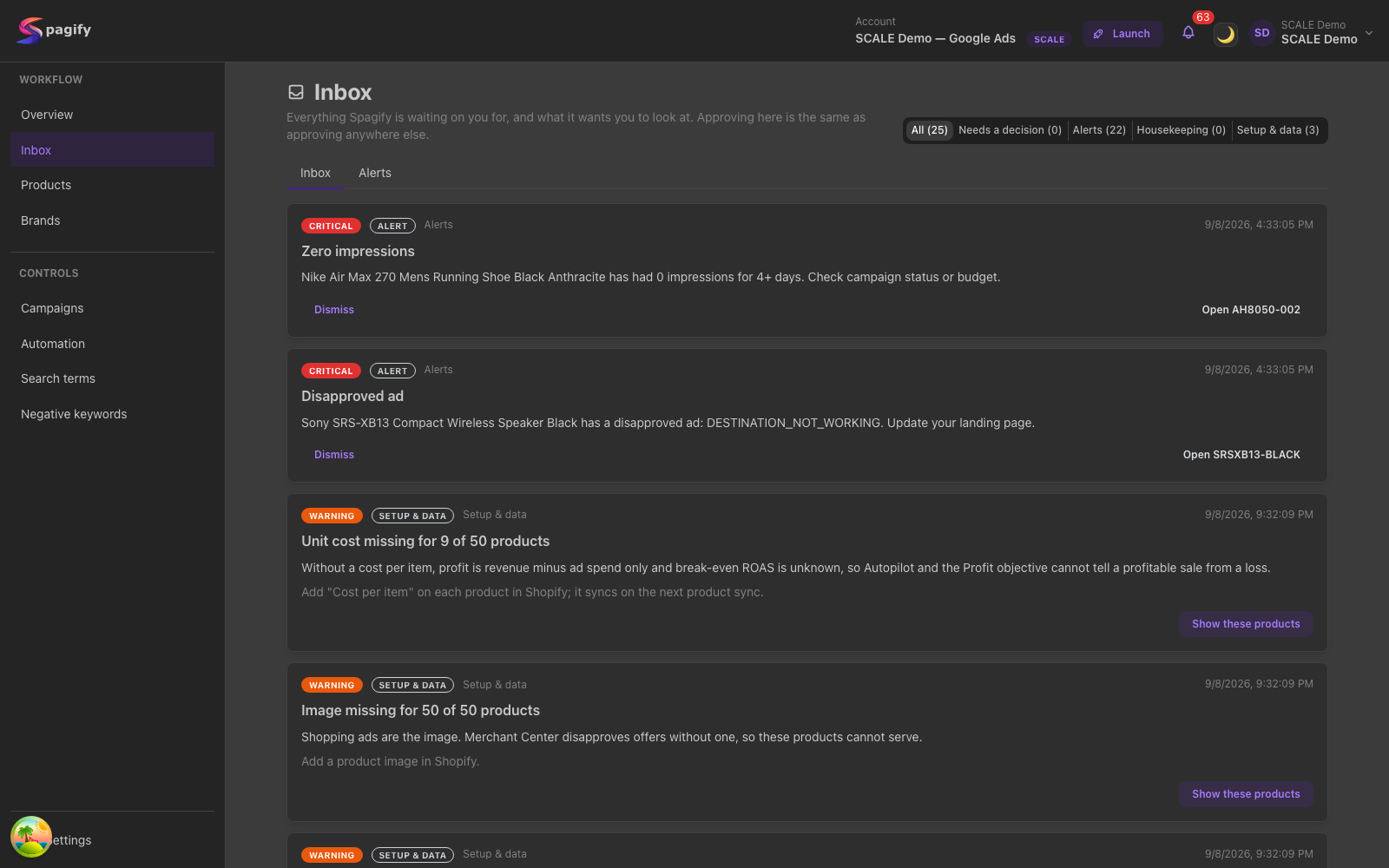
Task: Open Brands in sidebar
Action: click(x=112, y=220)
